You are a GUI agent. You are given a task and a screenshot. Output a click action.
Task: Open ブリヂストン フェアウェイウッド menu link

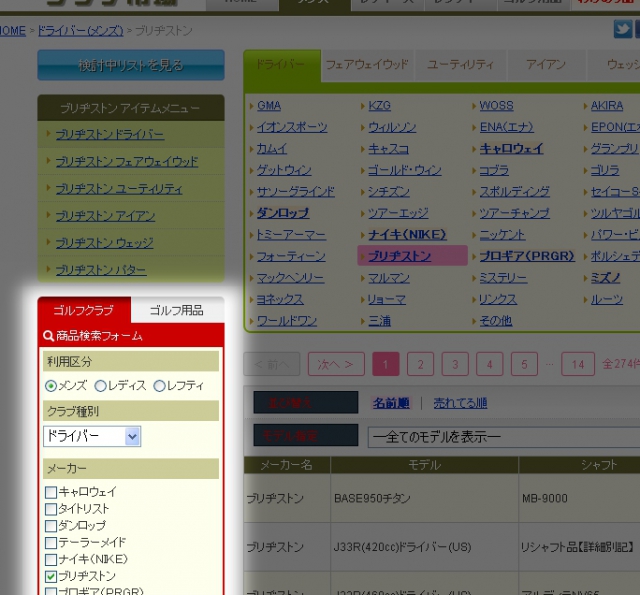point(127,162)
